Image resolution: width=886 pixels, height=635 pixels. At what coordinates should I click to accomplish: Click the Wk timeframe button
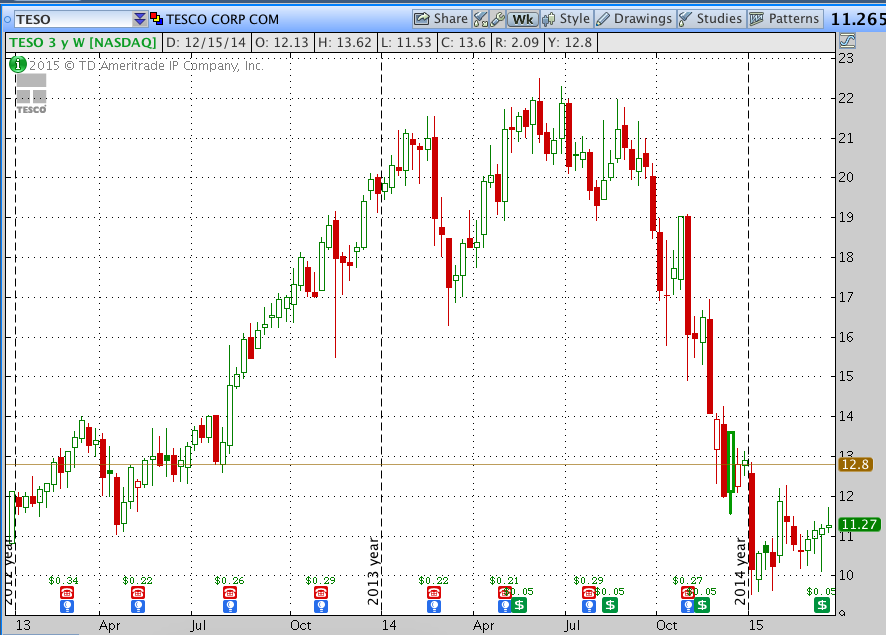pos(523,19)
